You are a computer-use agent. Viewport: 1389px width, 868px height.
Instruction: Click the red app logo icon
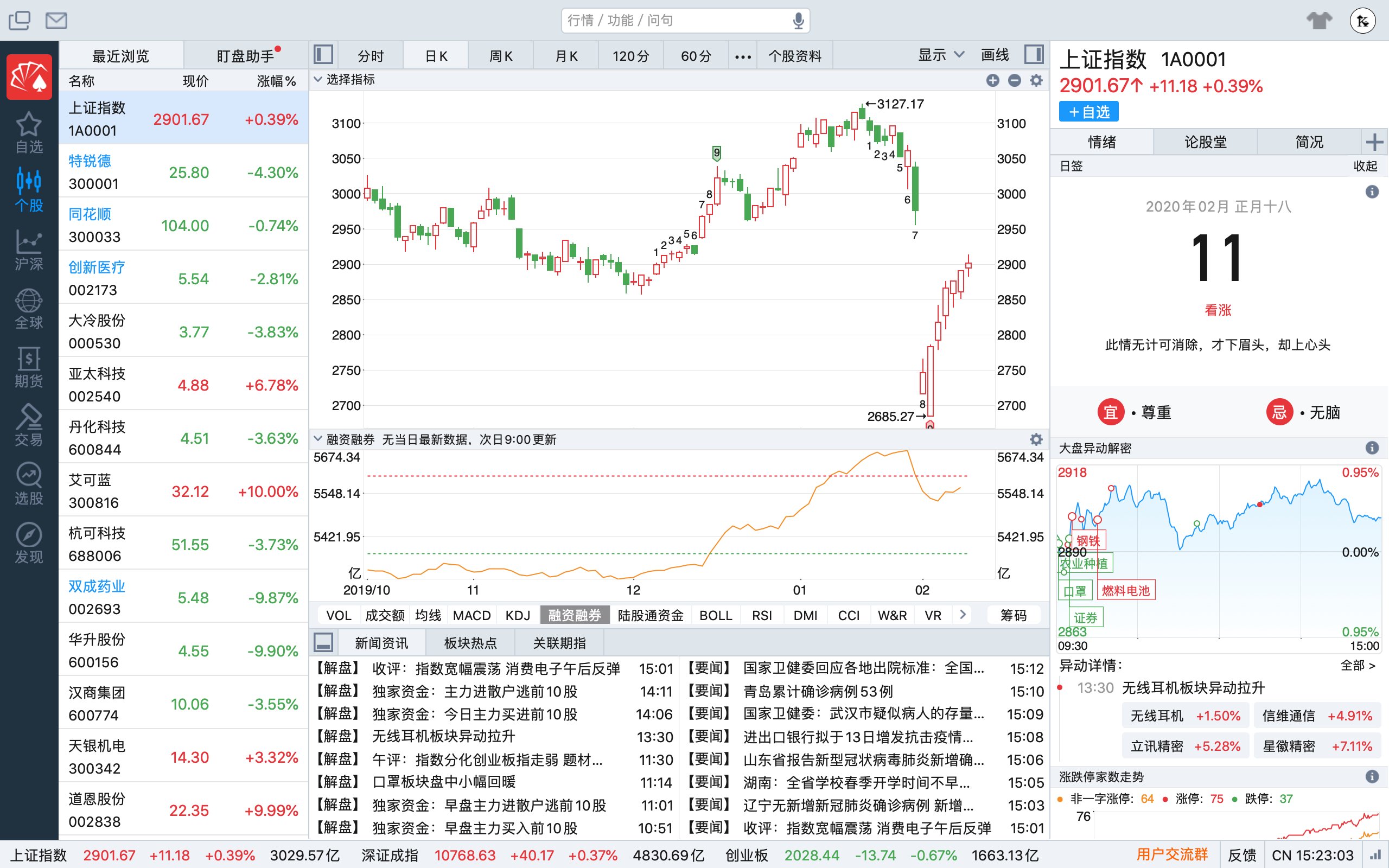coord(29,77)
